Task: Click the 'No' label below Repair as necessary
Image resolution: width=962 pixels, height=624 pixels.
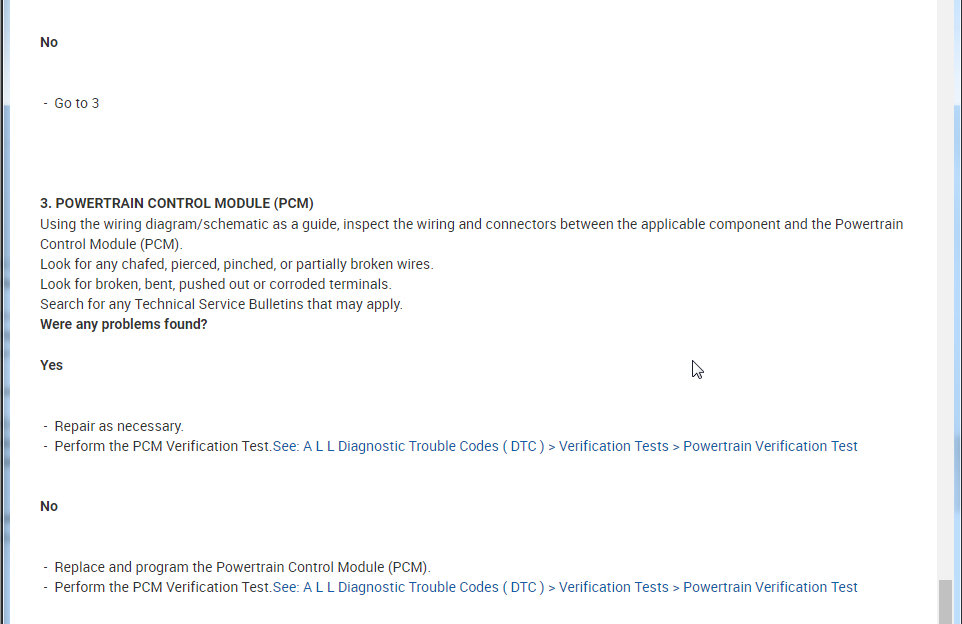Action: (x=49, y=506)
